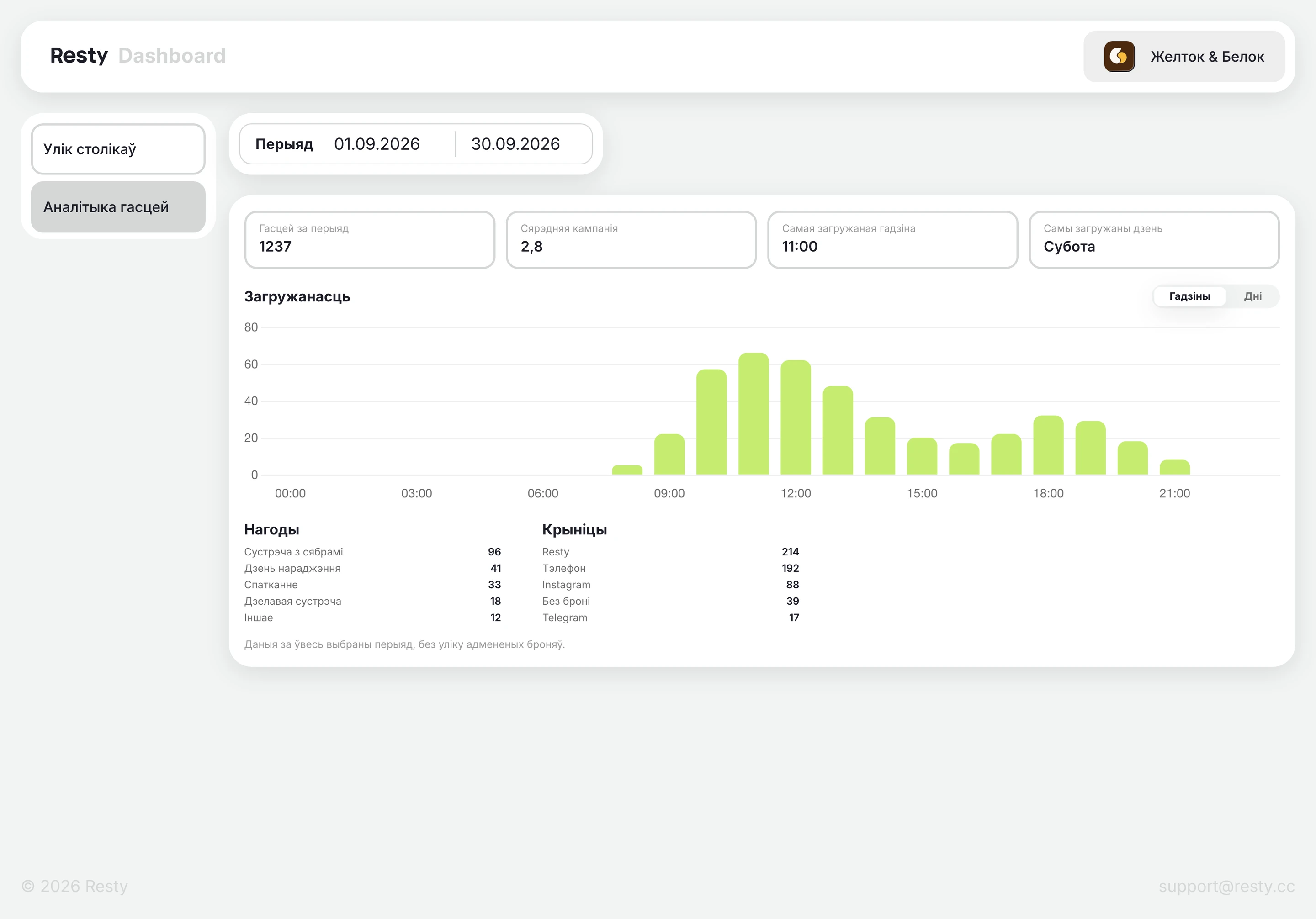
Task: Set the start date 01.09.2026
Action: [377, 144]
